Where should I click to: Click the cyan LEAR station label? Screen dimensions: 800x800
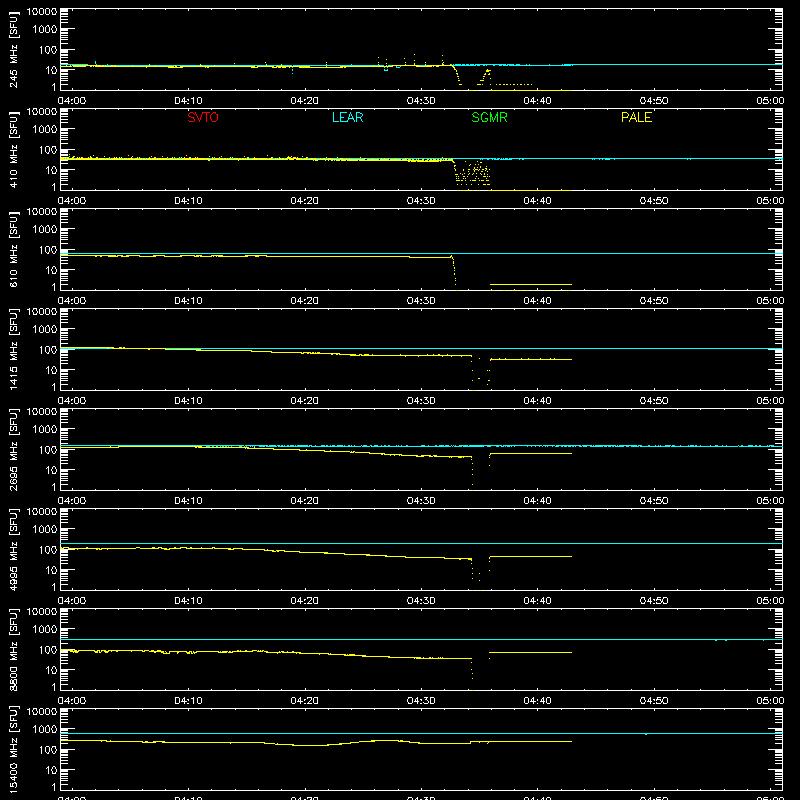coord(347,117)
